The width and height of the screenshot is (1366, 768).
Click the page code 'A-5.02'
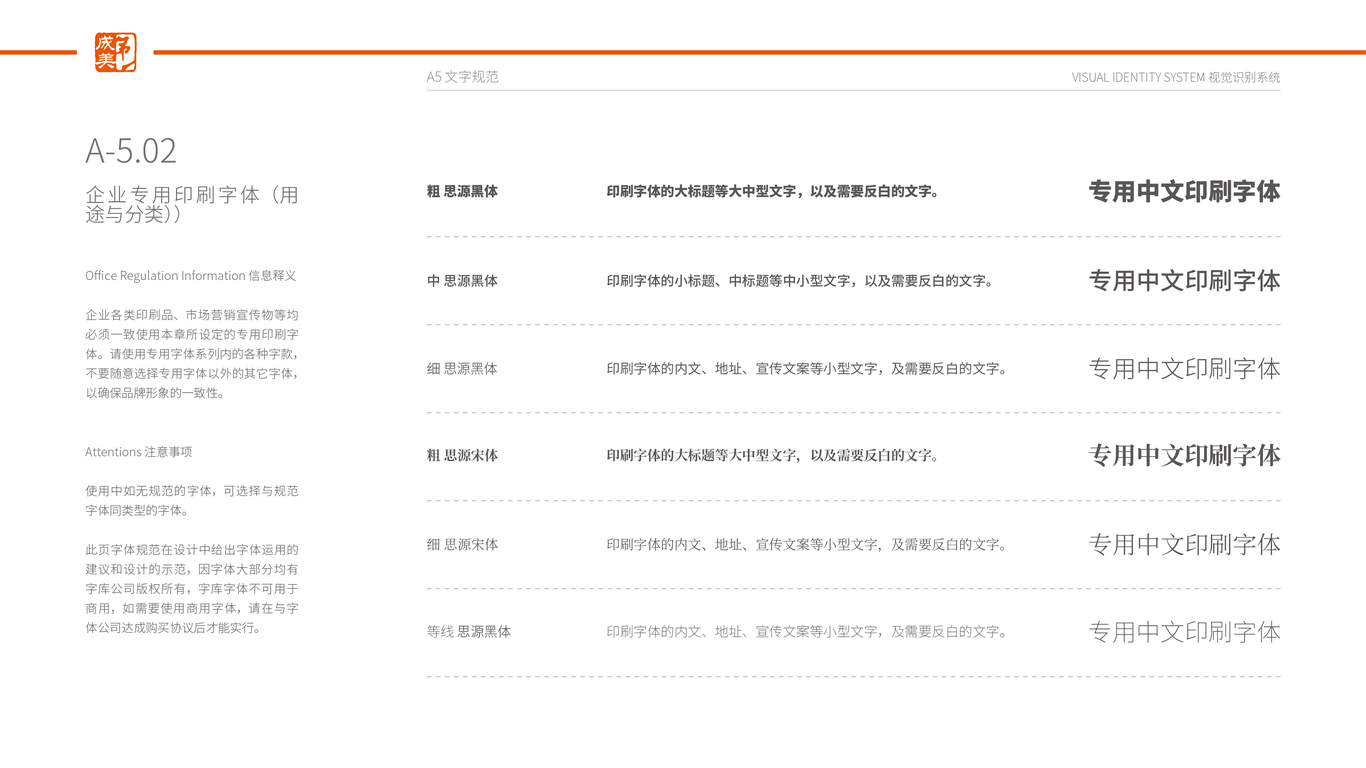[131, 150]
